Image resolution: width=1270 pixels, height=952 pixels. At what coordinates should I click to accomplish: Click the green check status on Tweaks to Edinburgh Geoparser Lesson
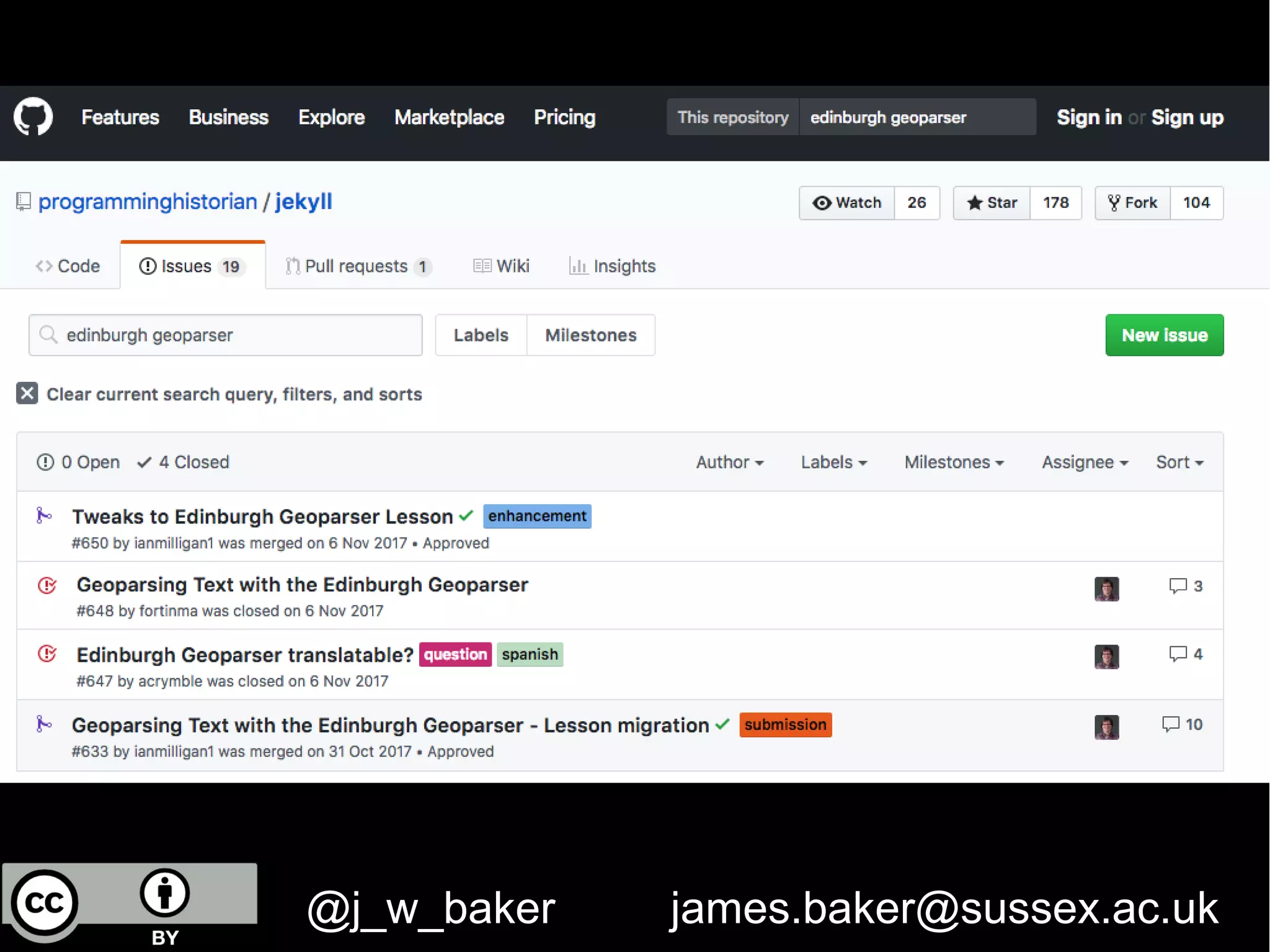(x=466, y=515)
